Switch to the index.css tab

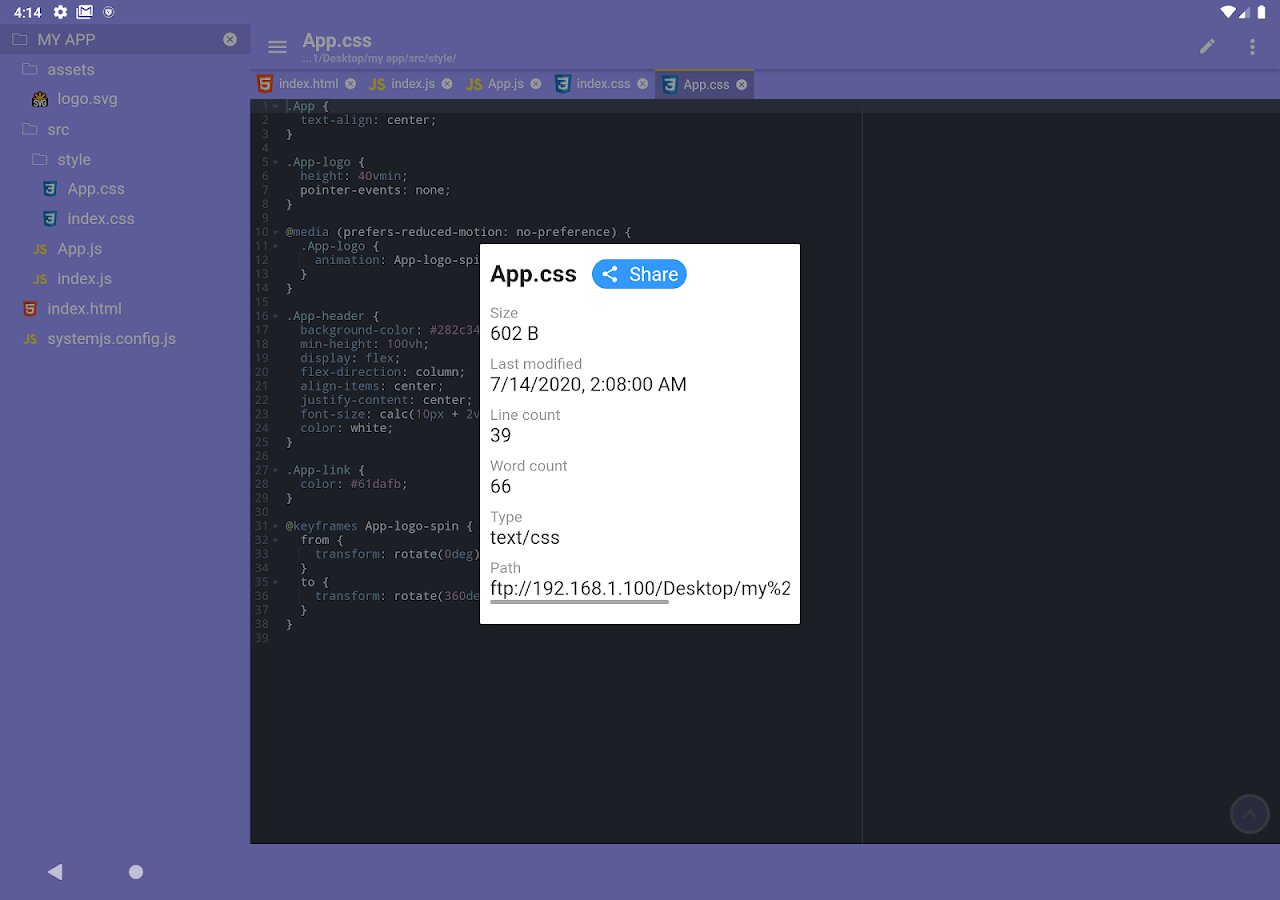pyautogui.click(x=603, y=84)
